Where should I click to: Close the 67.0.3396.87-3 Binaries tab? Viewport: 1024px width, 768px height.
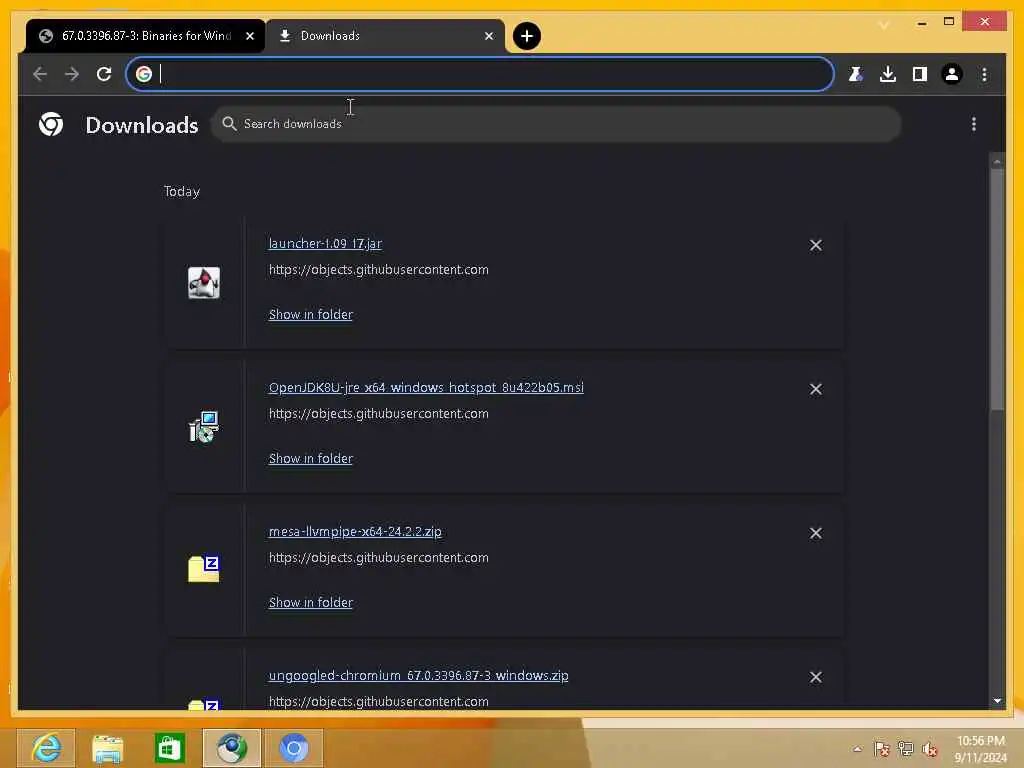click(250, 36)
